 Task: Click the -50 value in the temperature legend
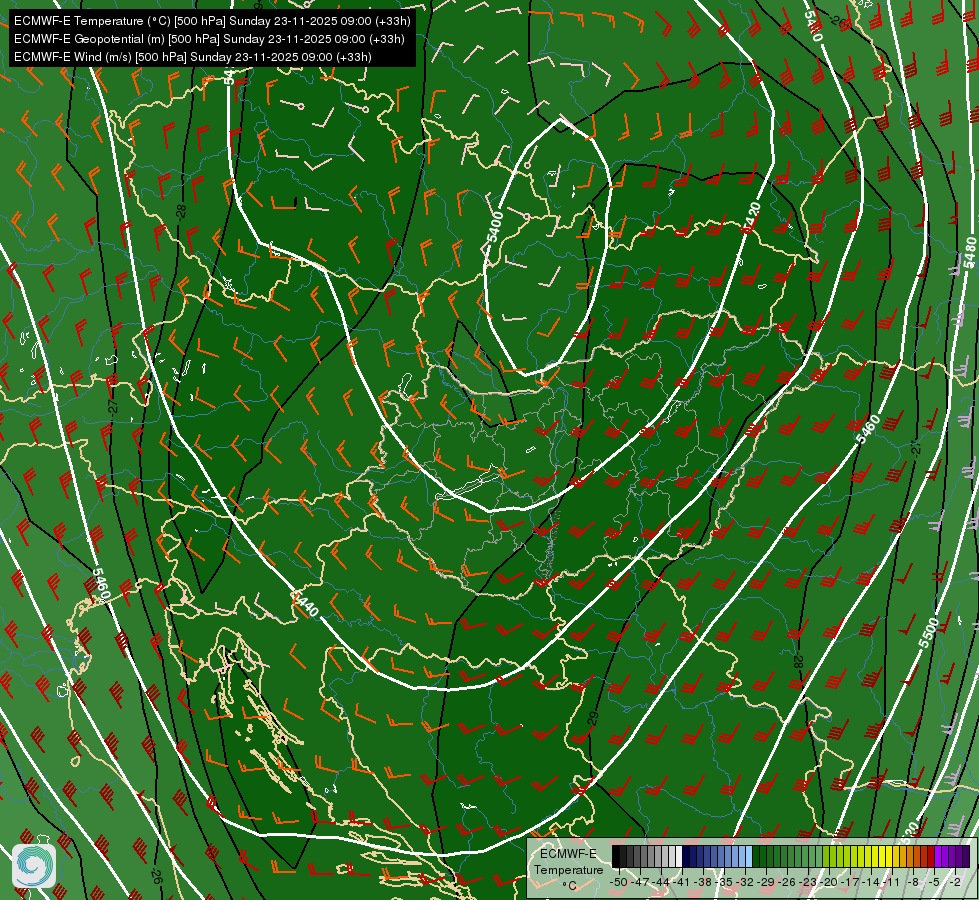click(x=619, y=882)
